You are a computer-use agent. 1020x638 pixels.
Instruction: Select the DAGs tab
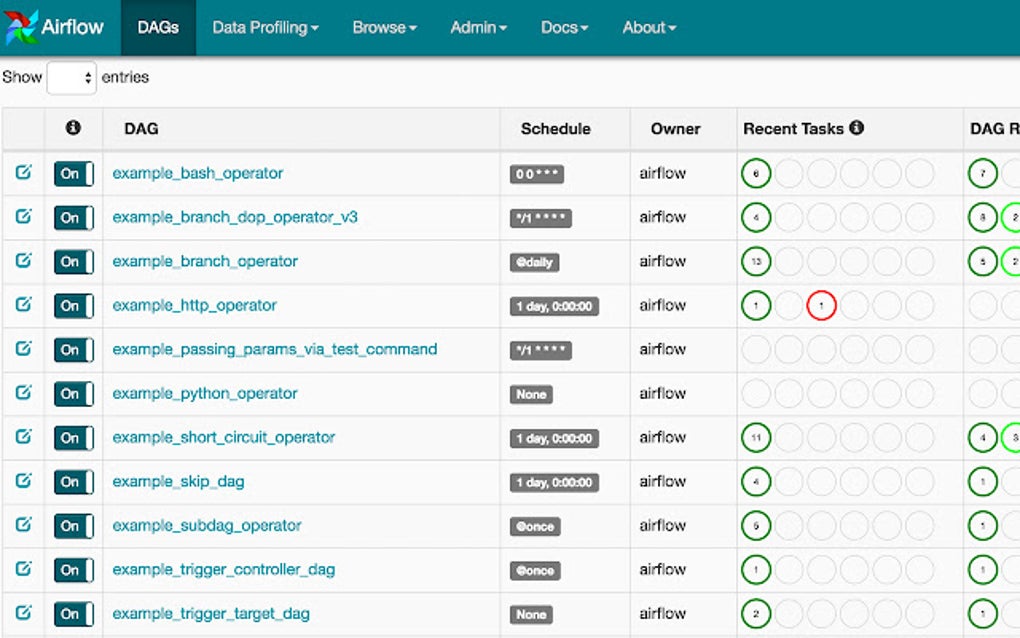point(157,28)
